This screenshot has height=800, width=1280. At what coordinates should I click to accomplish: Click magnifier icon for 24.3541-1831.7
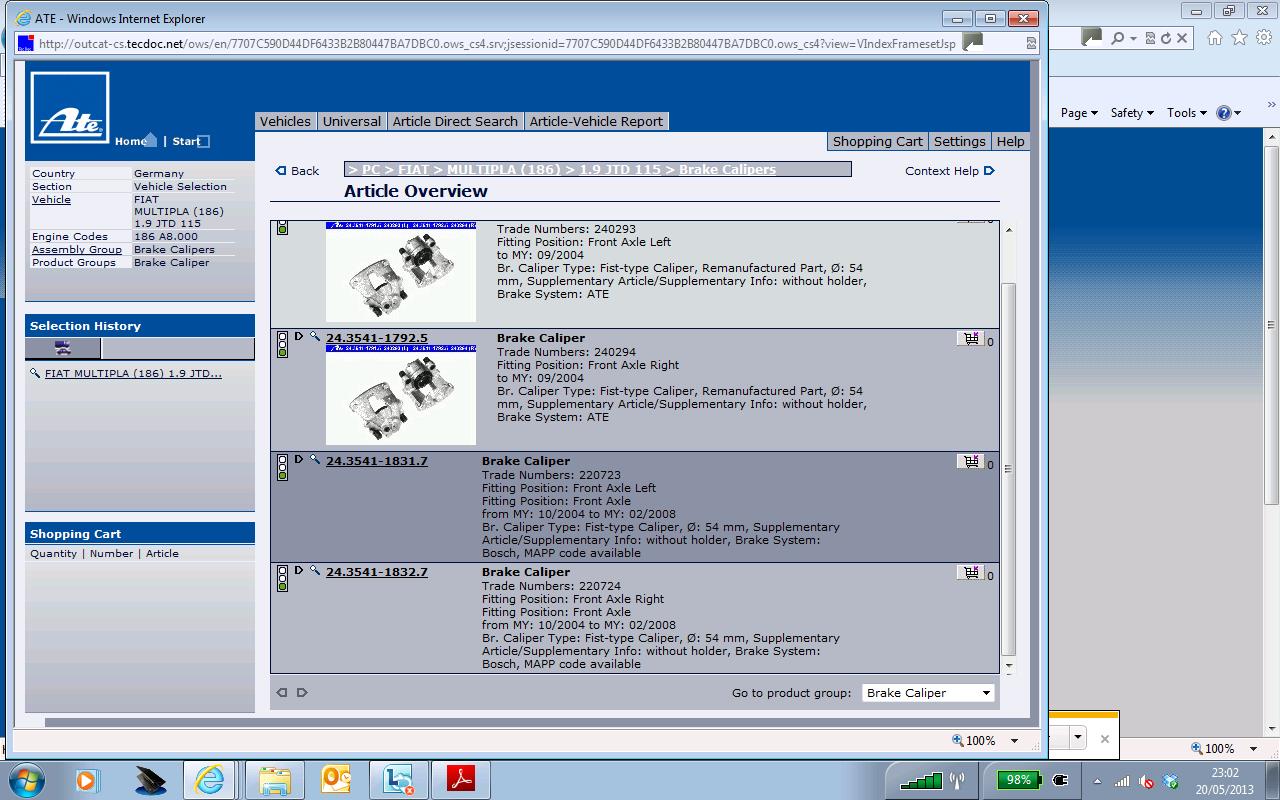point(314,460)
